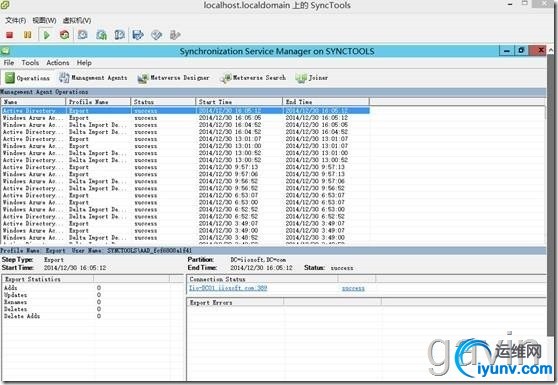
Task: Click the Export Statistics column header
Action: (48, 279)
